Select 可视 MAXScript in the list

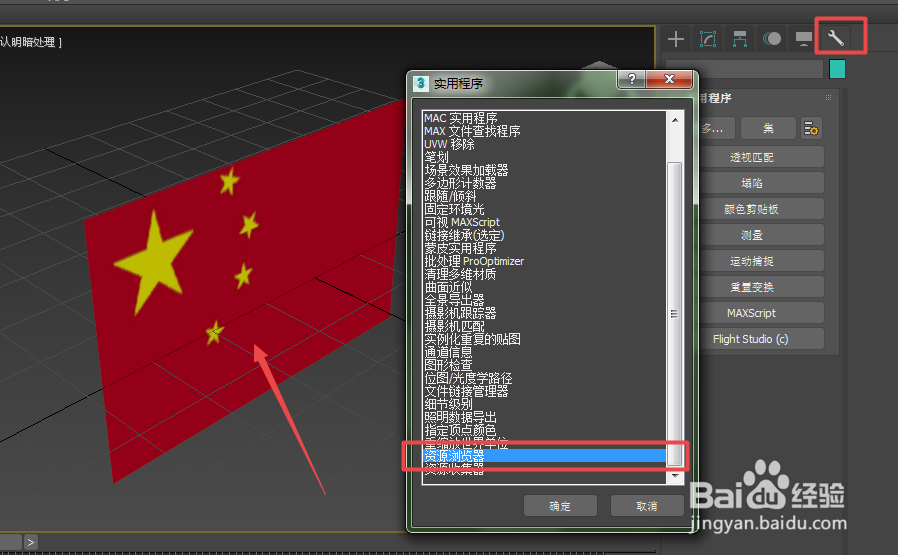coord(462,222)
